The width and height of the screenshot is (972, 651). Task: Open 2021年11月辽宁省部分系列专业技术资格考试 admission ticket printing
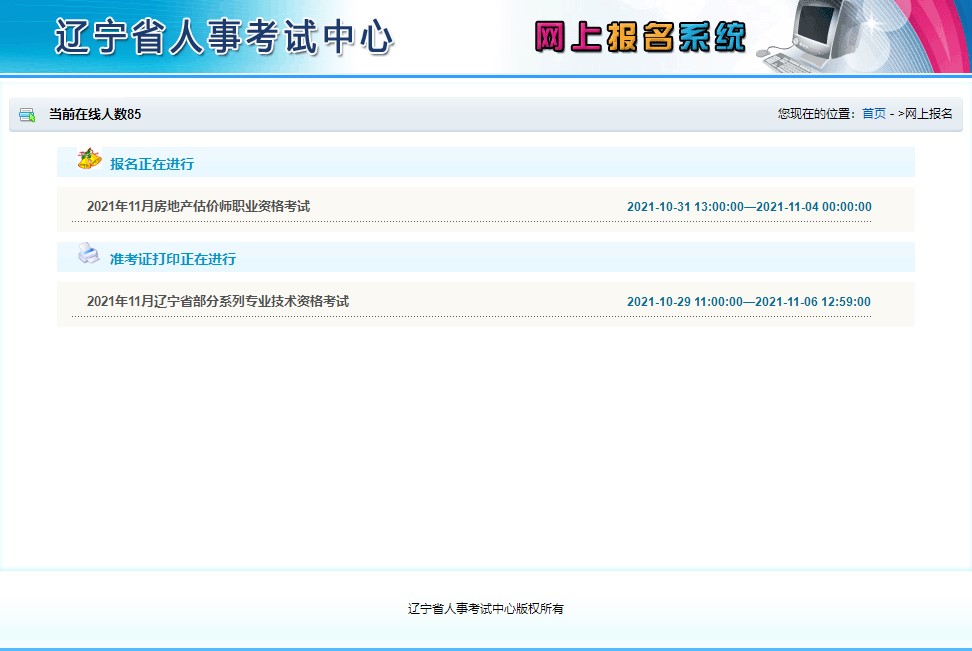pos(218,301)
